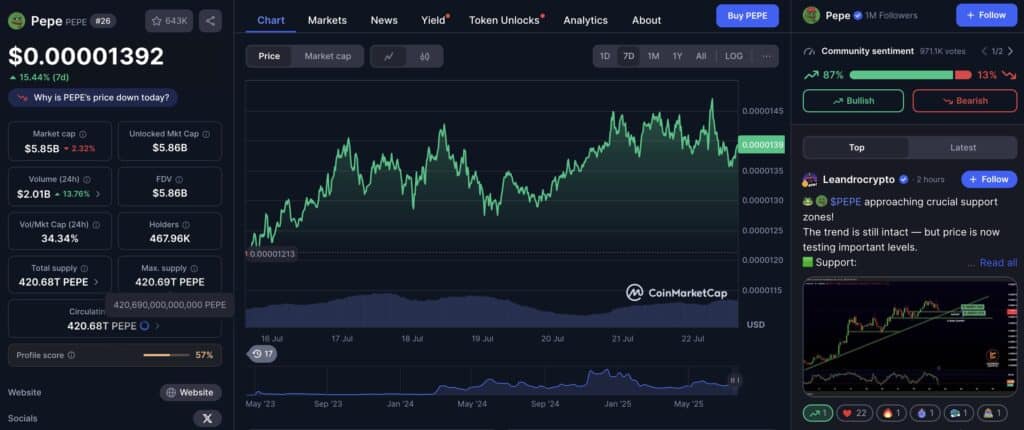The image size is (1024, 430).
Task: Open the Website link button
Action: (x=191, y=392)
